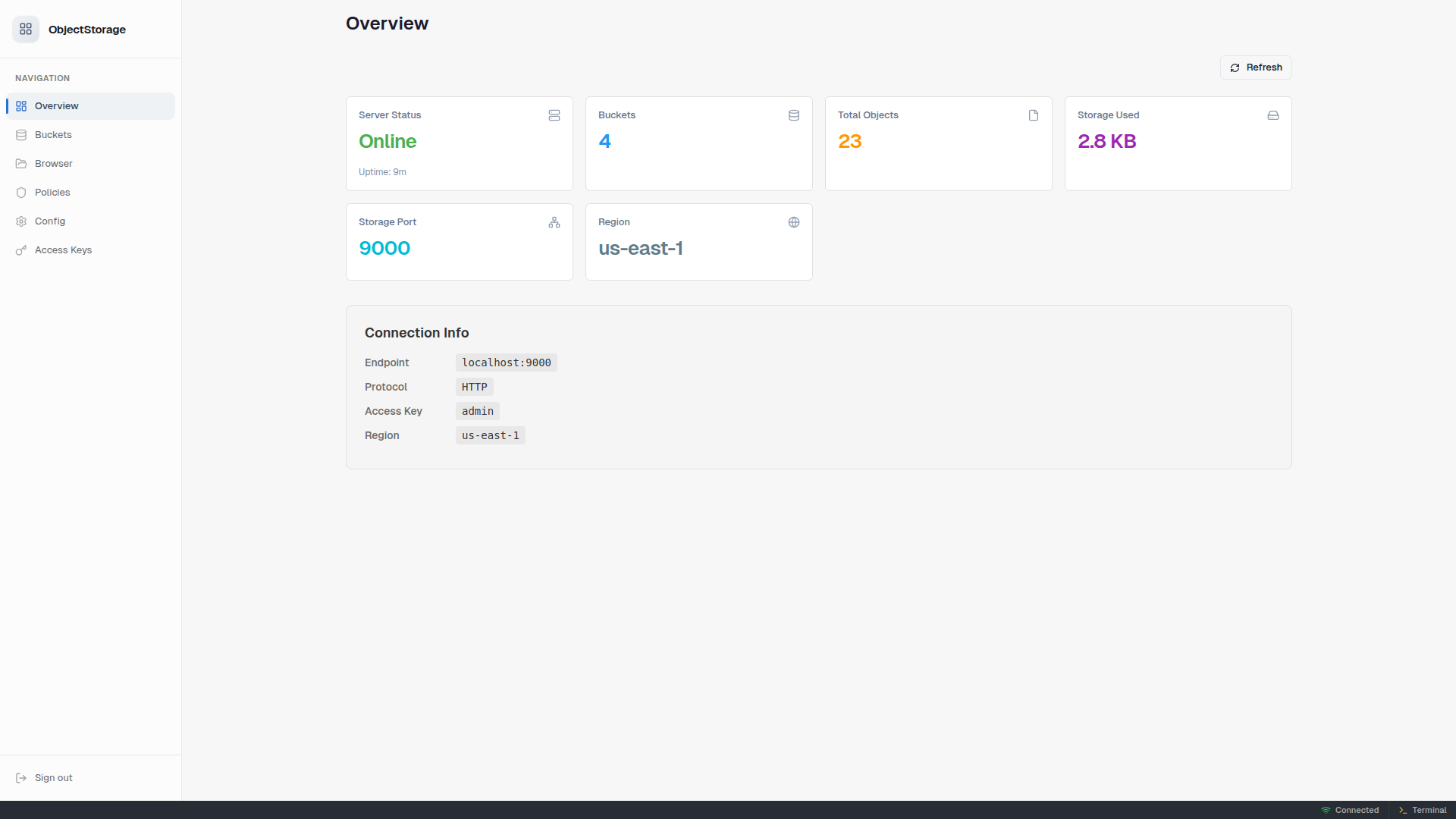Go to the Browser navigation item

click(x=53, y=164)
